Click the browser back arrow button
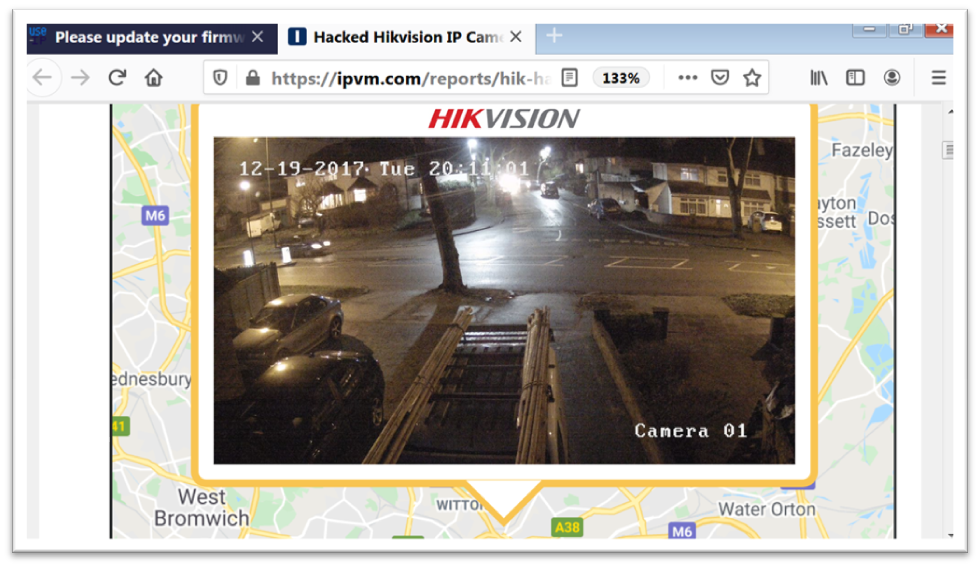The width and height of the screenshot is (980, 568). [x=42, y=78]
